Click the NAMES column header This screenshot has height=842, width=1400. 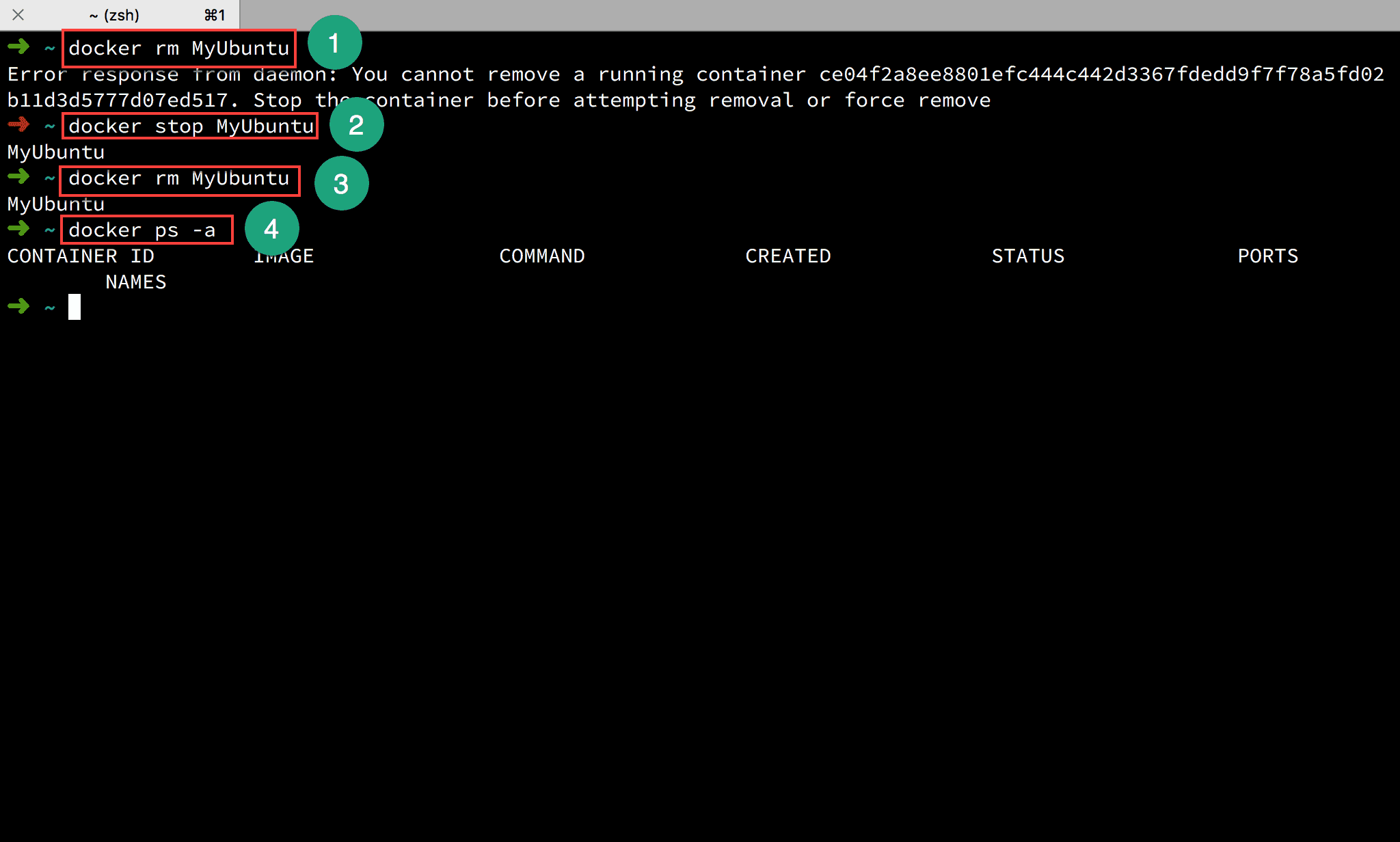136,282
